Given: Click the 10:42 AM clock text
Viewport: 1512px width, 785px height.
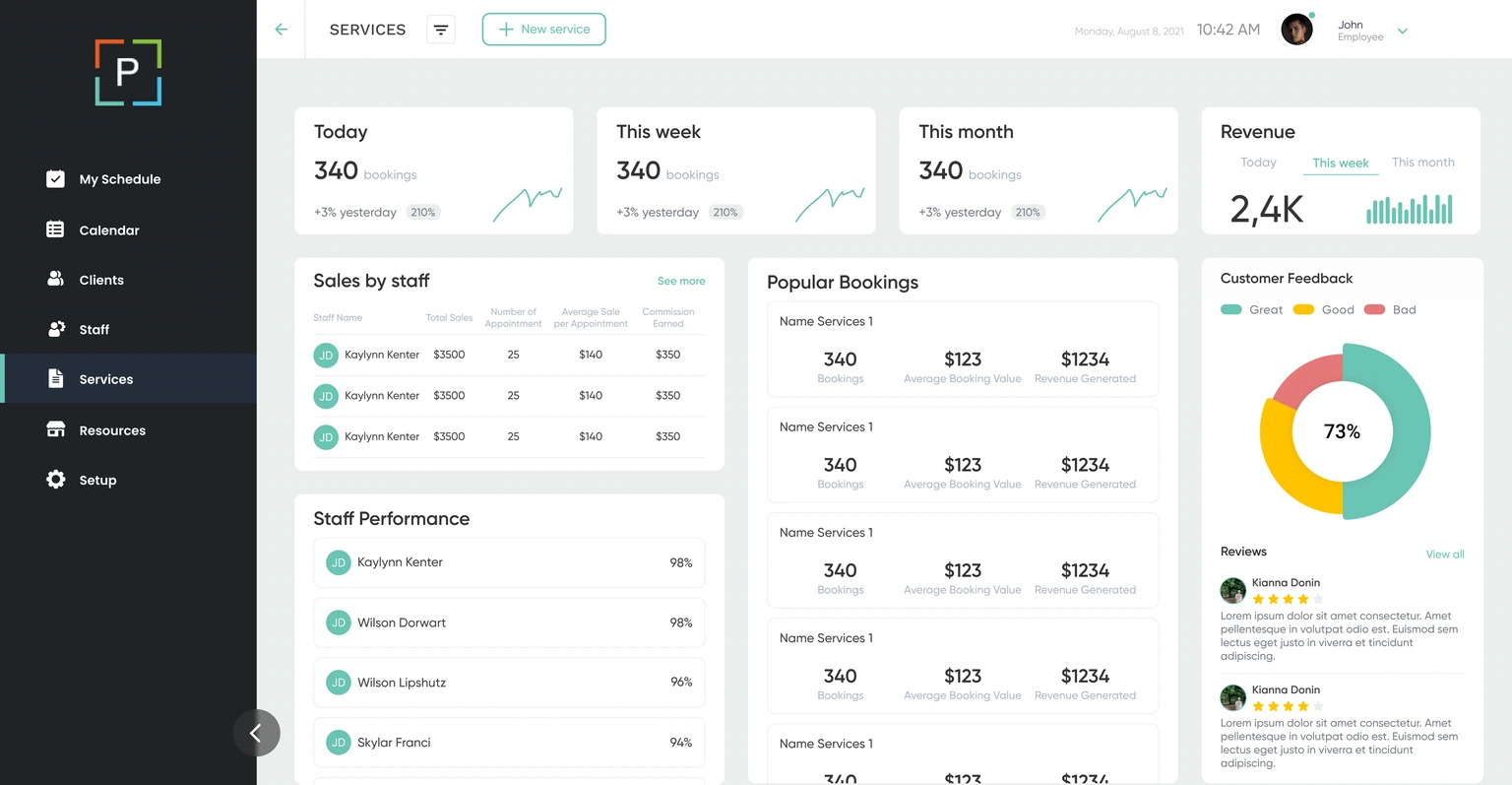Looking at the screenshot, I should 1228,30.
